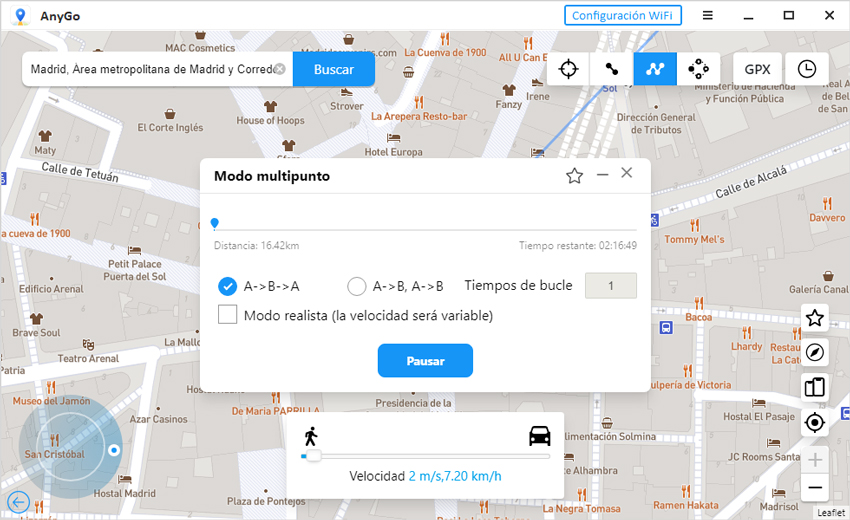Screen dimensions: 850x520
Task: Open favorites star on right sidebar
Action: [815, 318]
